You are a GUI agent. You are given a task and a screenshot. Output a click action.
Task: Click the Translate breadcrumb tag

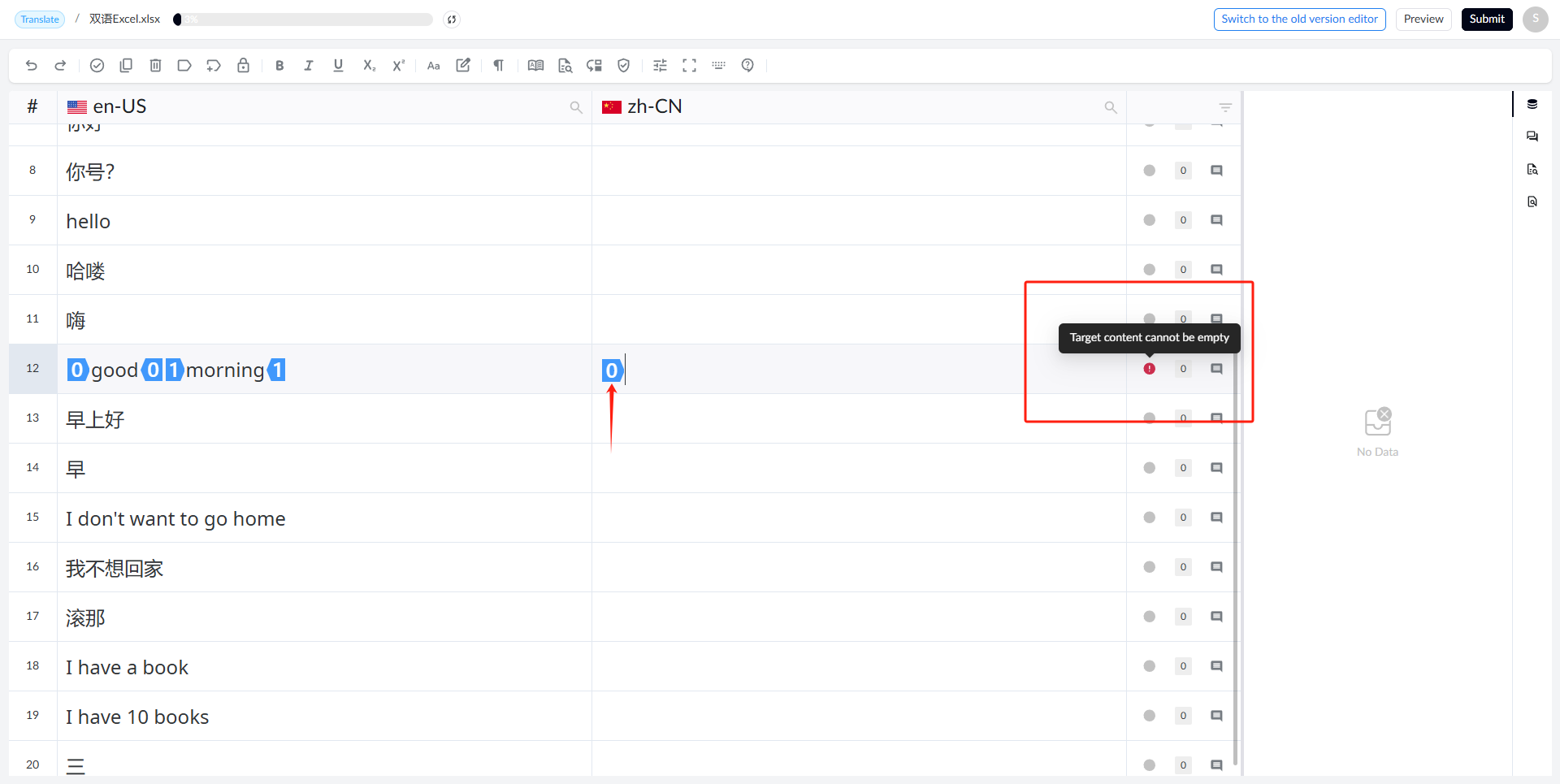point(40,19)
